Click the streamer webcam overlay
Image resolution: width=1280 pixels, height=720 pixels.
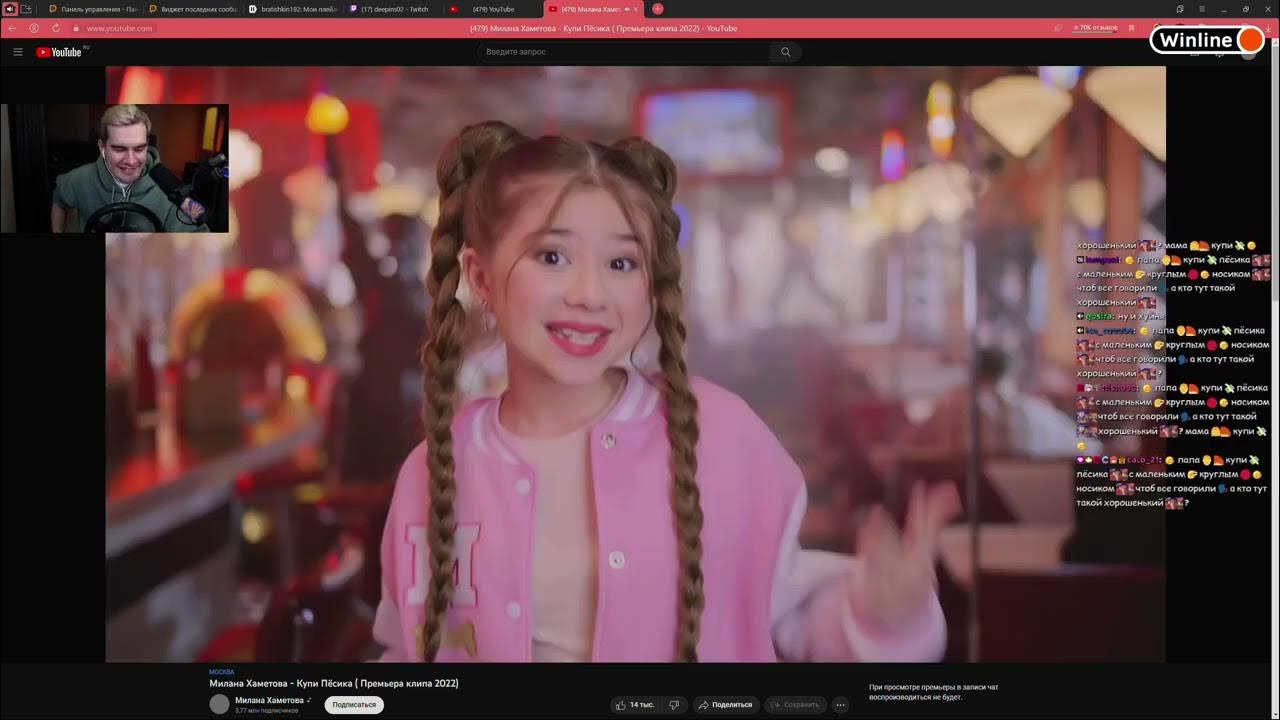115,168
